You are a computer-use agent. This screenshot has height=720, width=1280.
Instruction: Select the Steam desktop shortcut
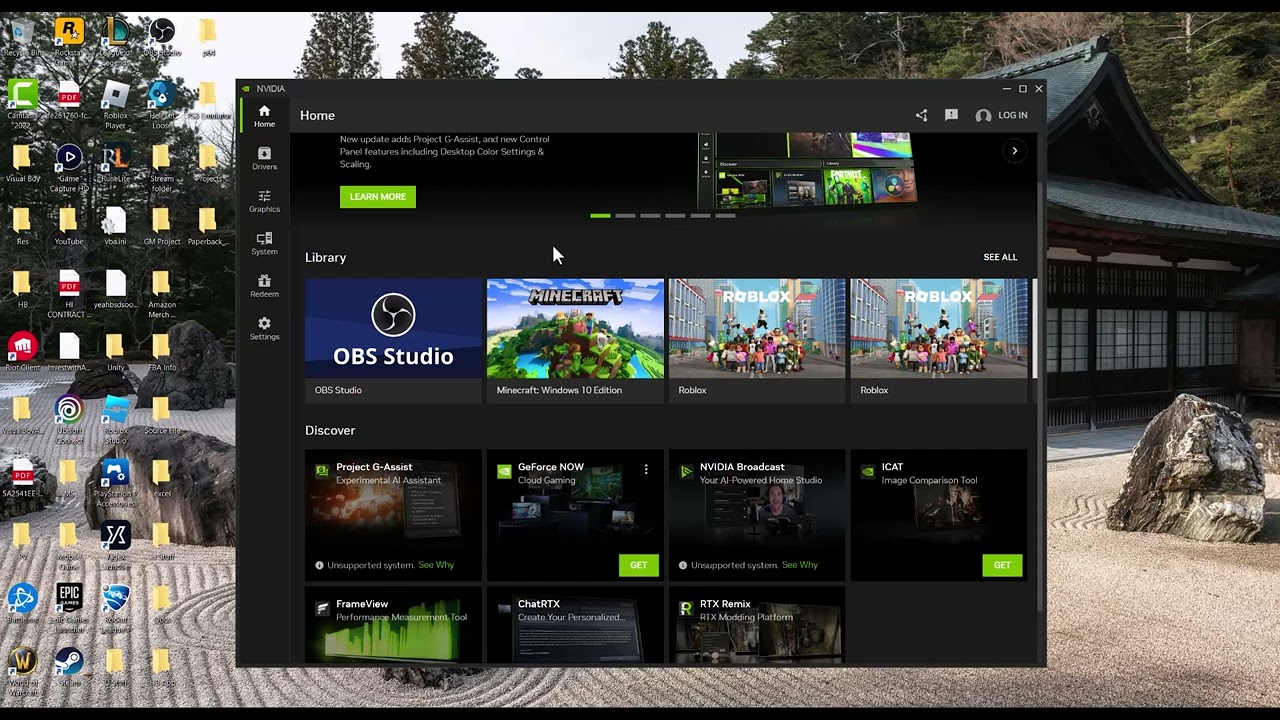69,668
